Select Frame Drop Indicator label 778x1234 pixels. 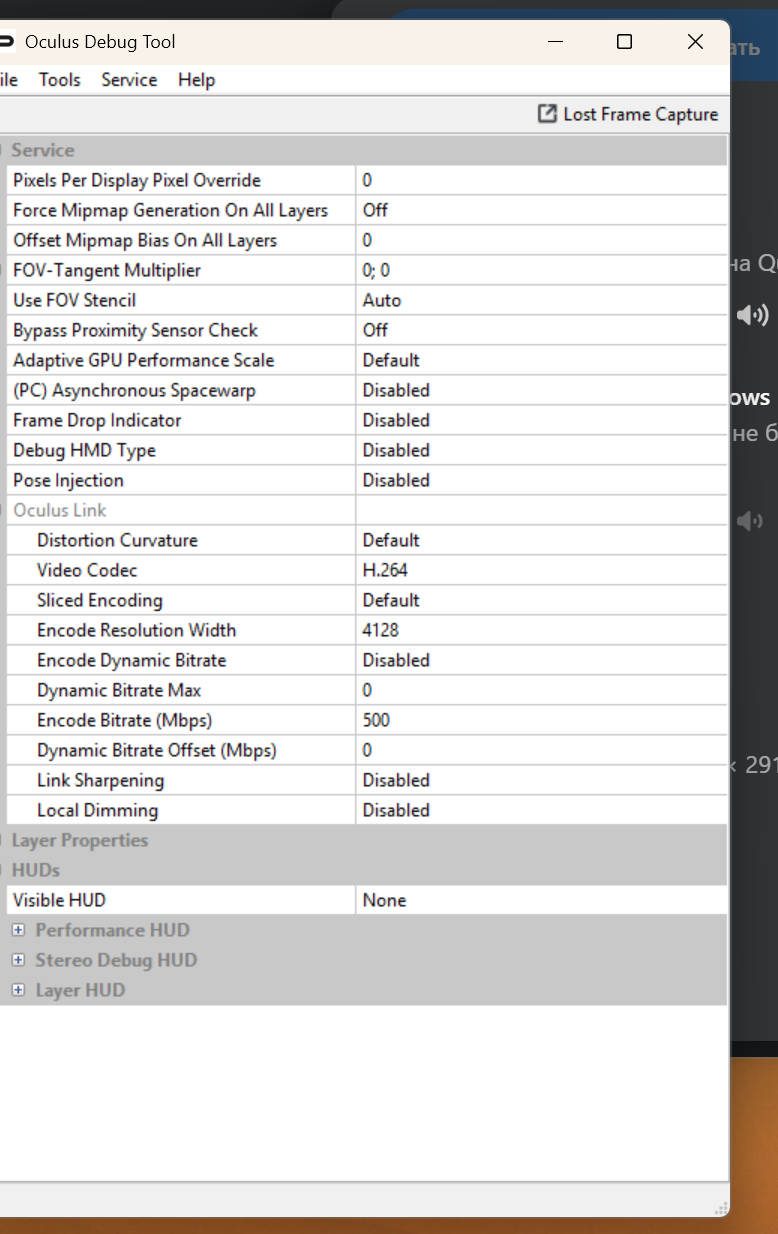pos(97,420)
